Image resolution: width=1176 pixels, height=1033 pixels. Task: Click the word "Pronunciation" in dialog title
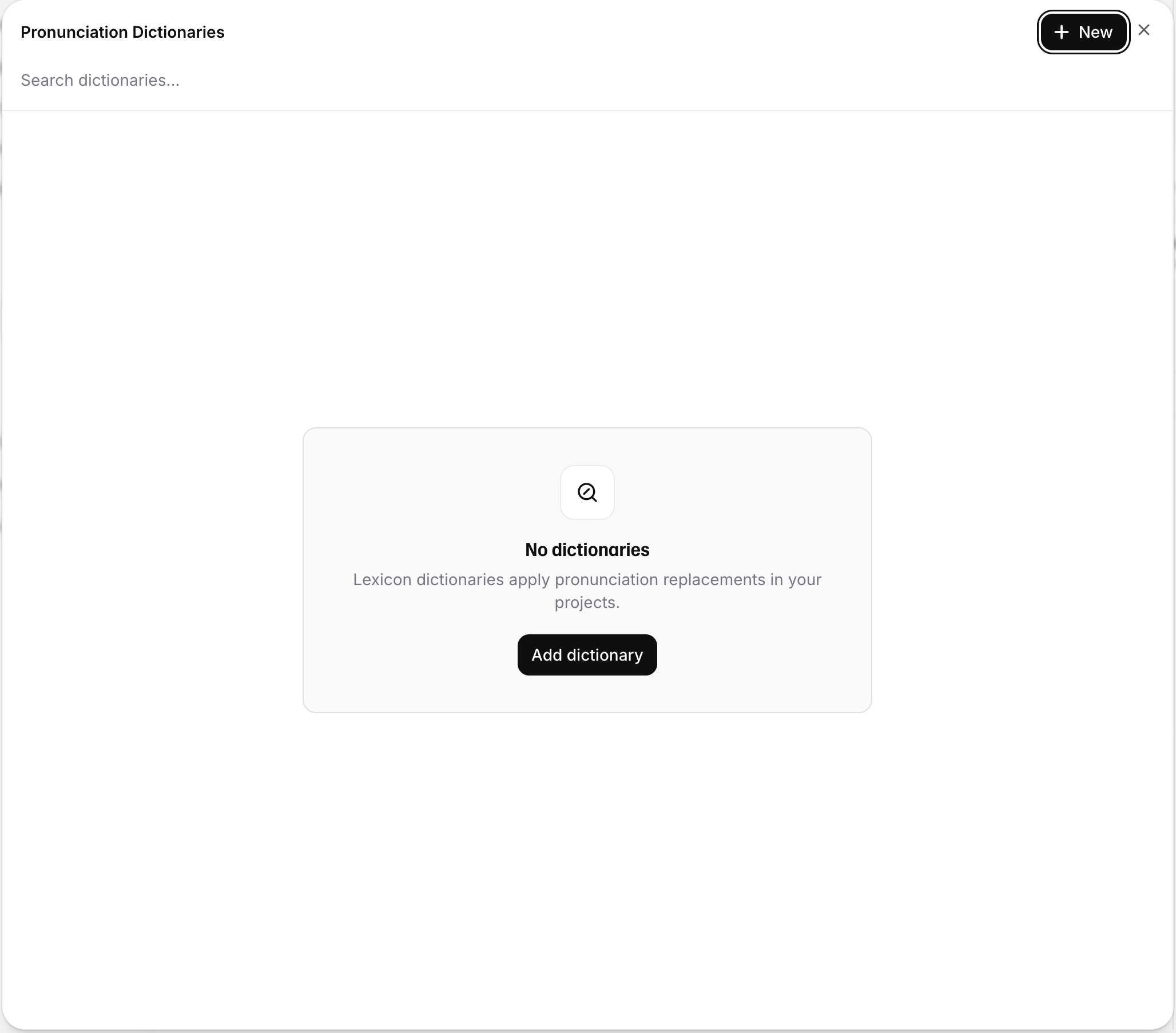pyautogui.click(x=74, y=32)
